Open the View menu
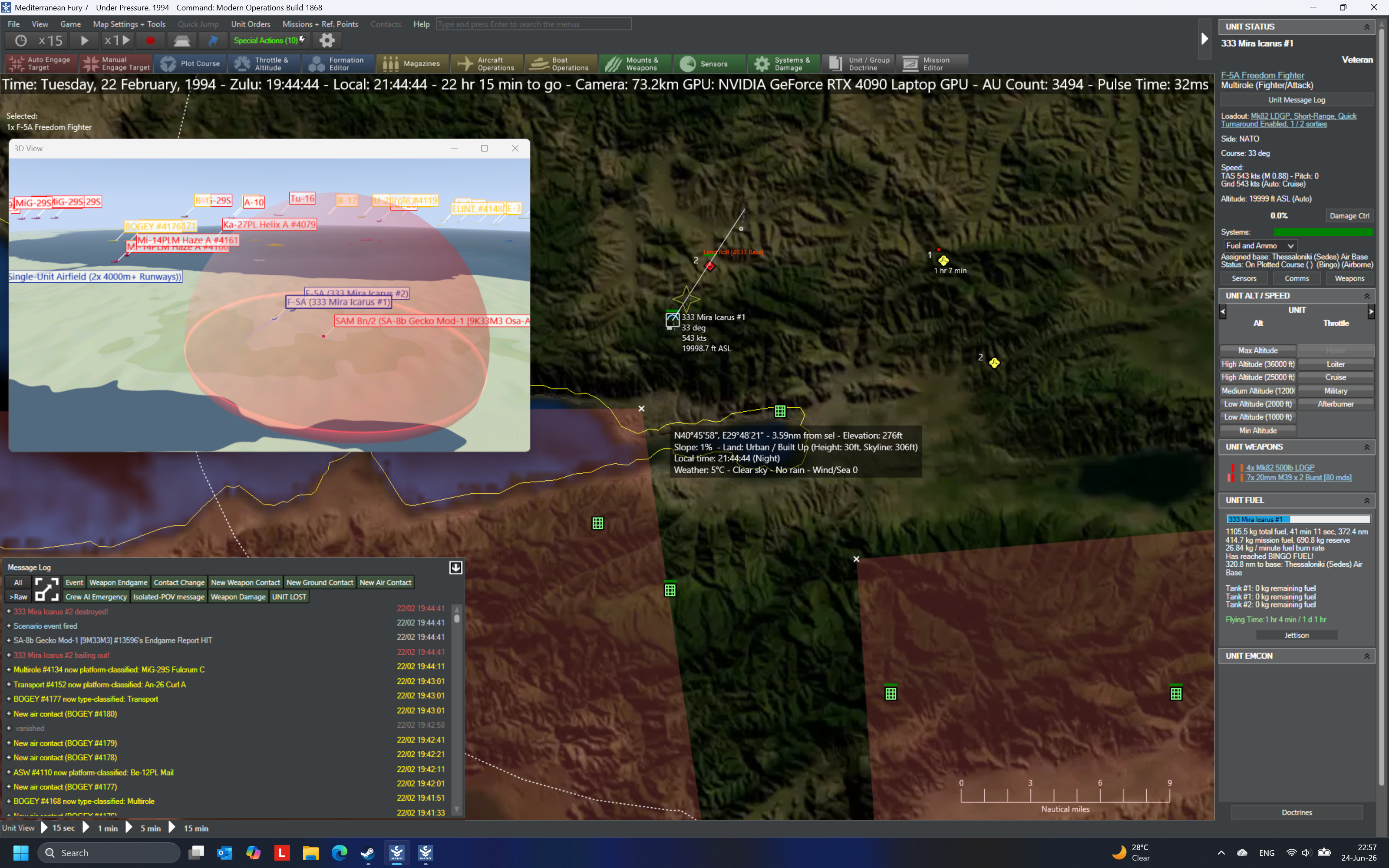 (x=40, y=24)
